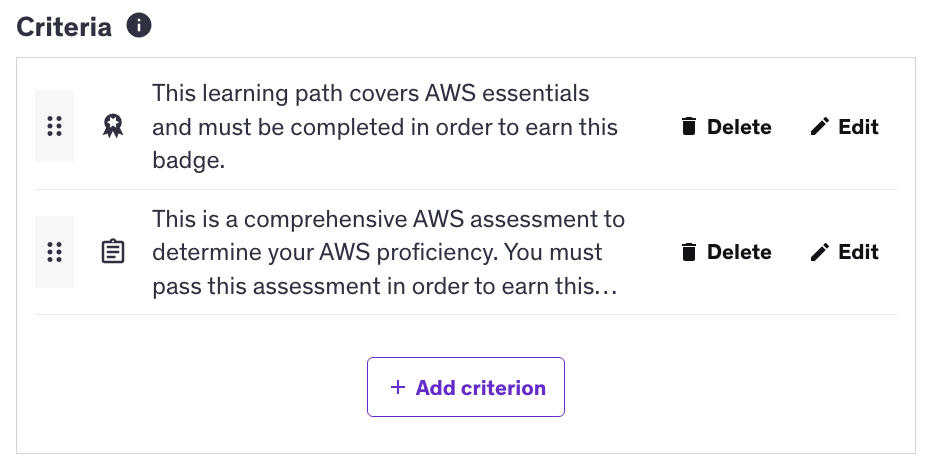Click the info icon beside Criteria heading
Image resolution: width=936 pixels, height=470 pixels.
(x=139, y=26)
